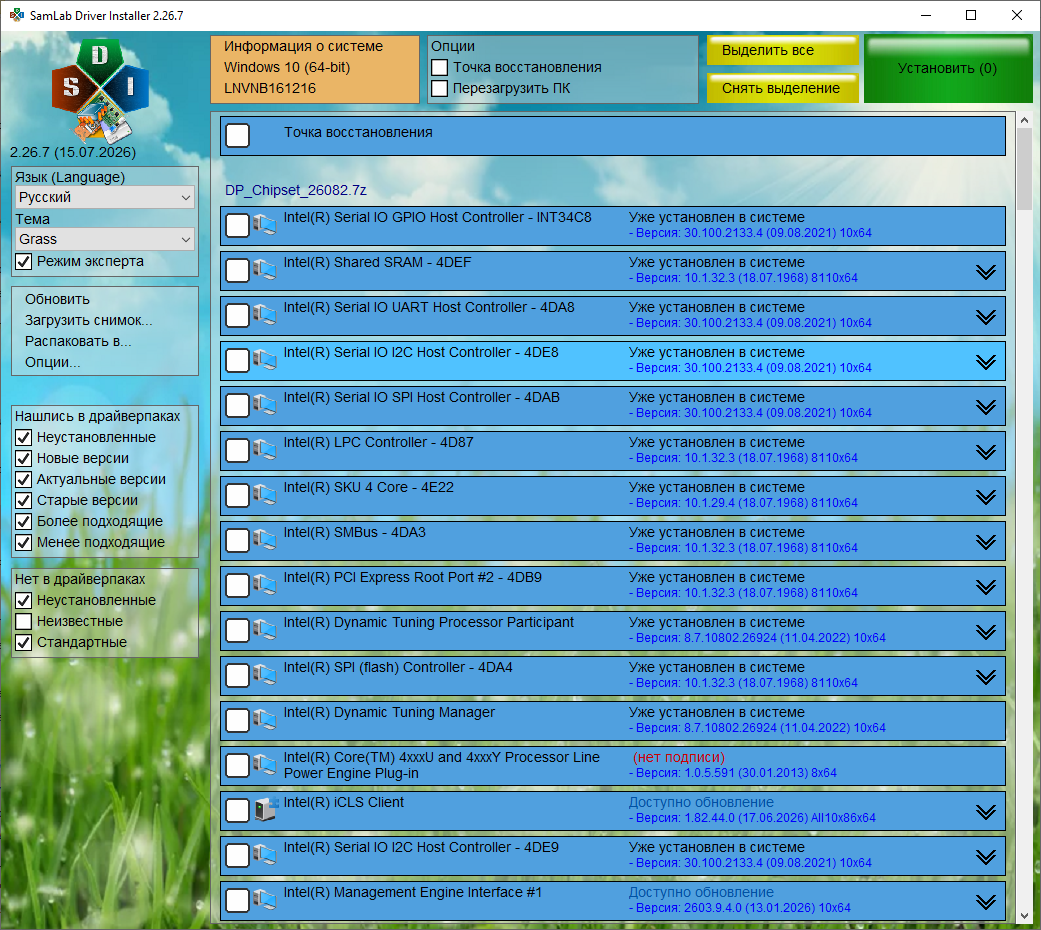1041x930 pixels.
Task: Open Информация о системе panel
Action: (x=315, y=69)
